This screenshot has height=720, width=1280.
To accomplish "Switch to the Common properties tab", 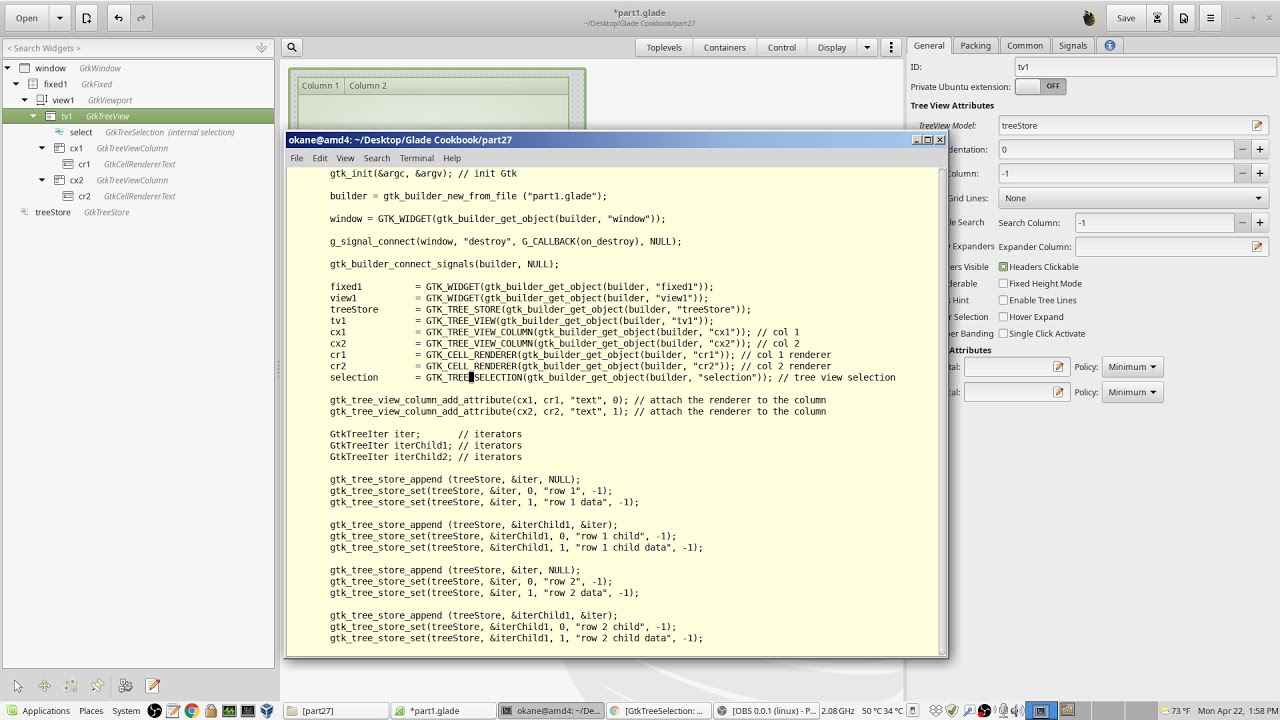I will click(1025, 46).
